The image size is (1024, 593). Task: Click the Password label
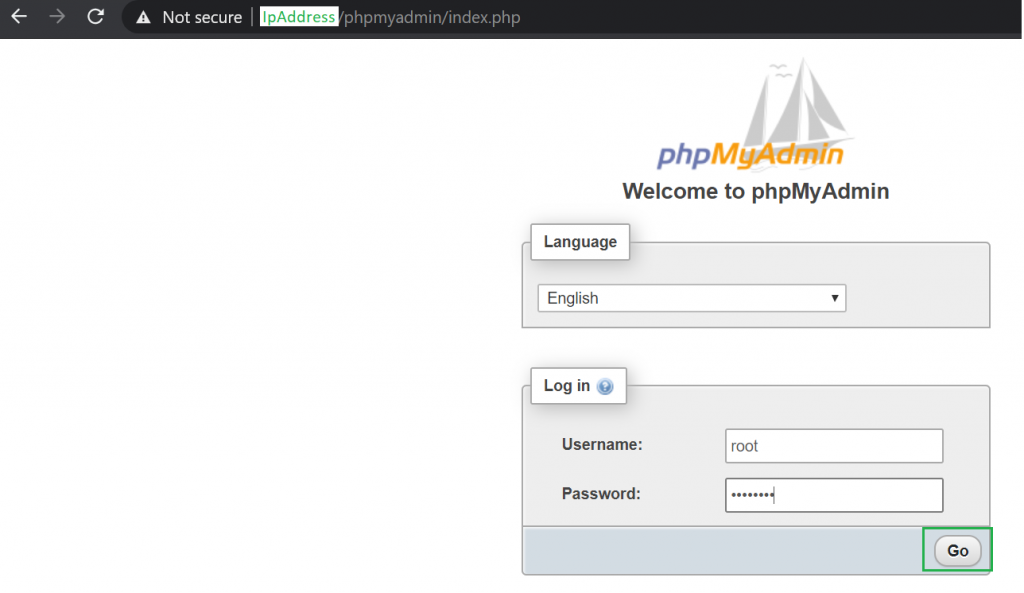click(x=600, y=493)
